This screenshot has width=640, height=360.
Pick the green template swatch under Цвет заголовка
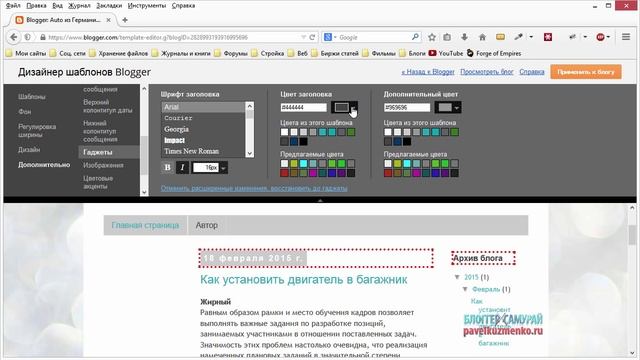(x=351, y=132)
